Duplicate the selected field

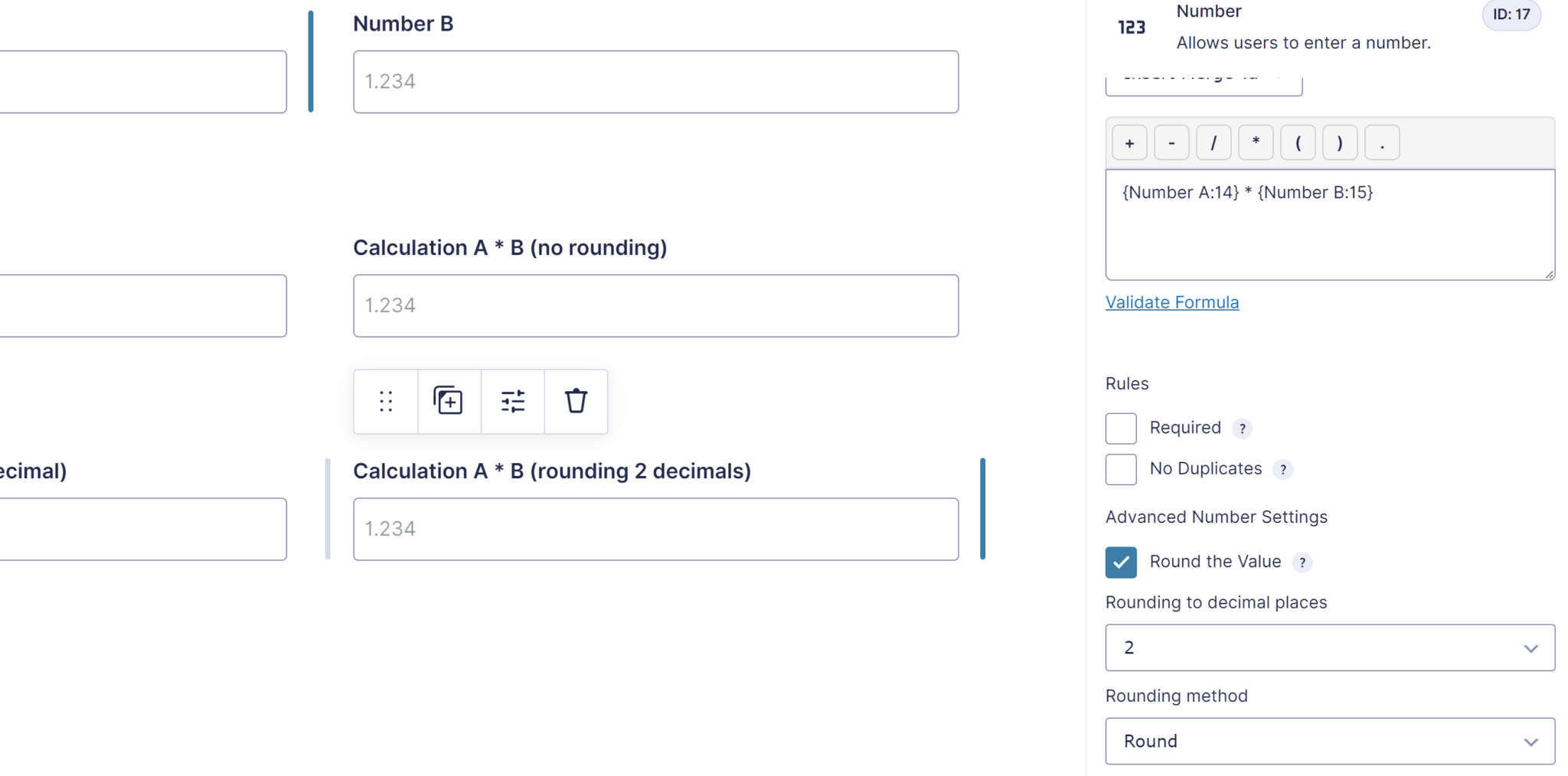click(x=449, y=401)
